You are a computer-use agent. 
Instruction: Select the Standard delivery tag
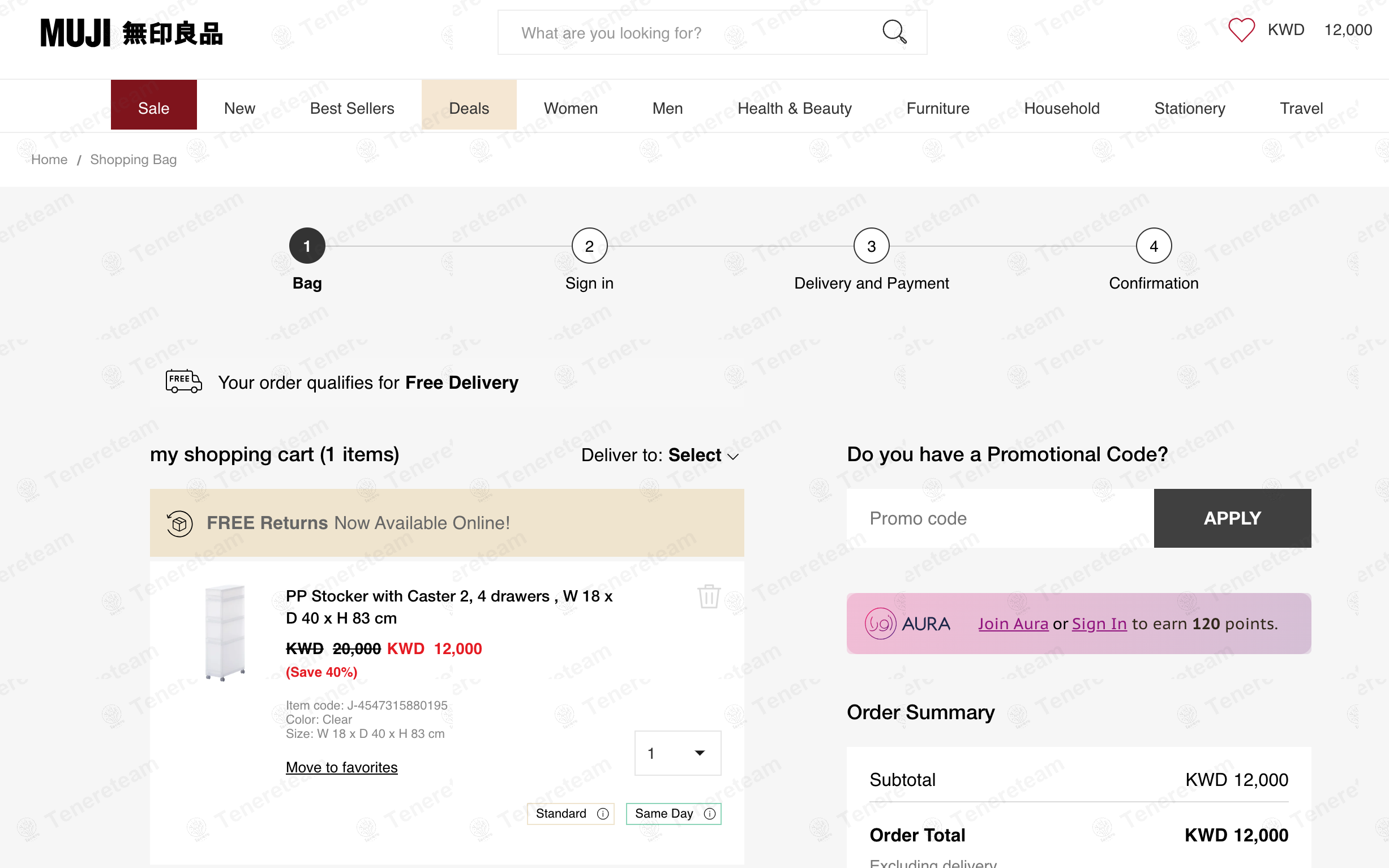pyautogui.click(x=571, y=814)
